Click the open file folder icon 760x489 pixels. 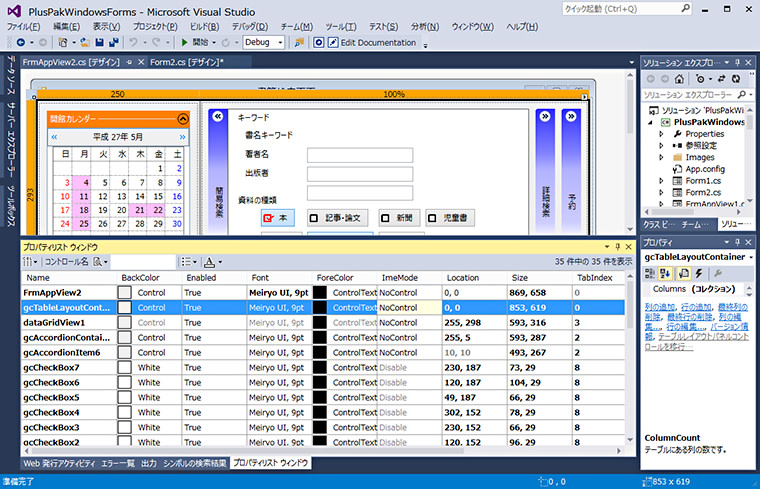pos(85,43)
